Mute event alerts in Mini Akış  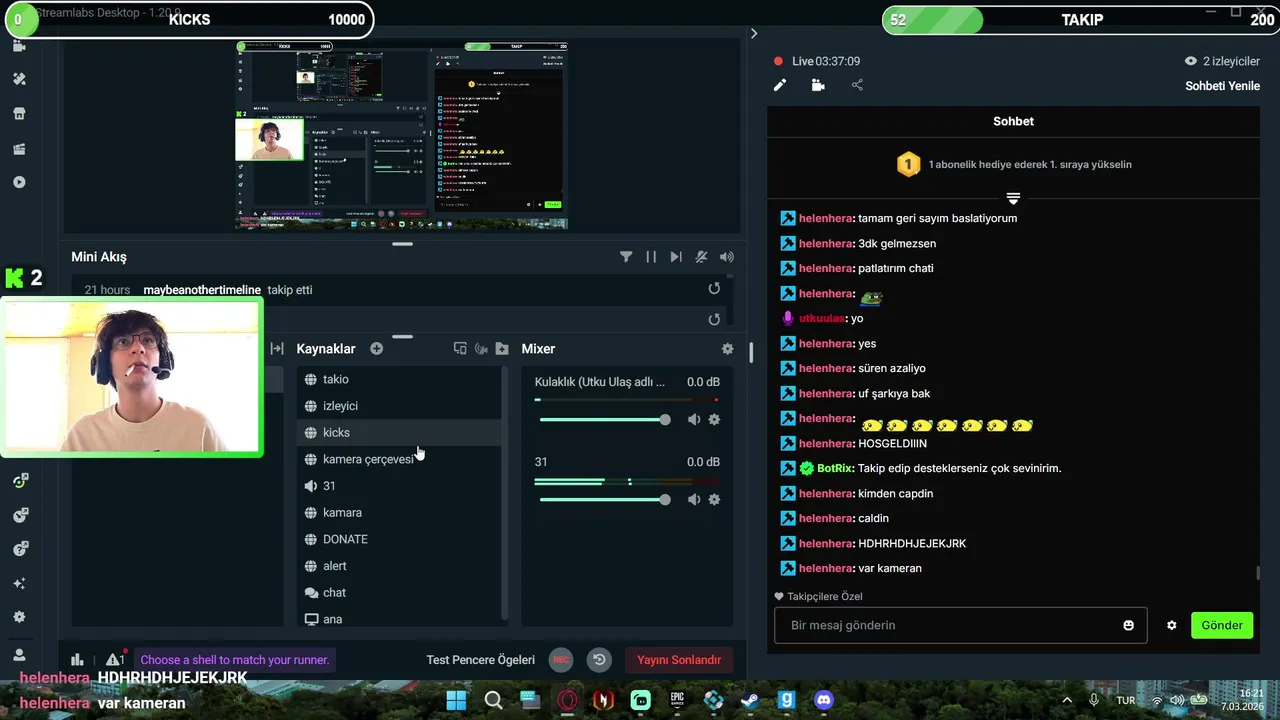click(702, 257)
